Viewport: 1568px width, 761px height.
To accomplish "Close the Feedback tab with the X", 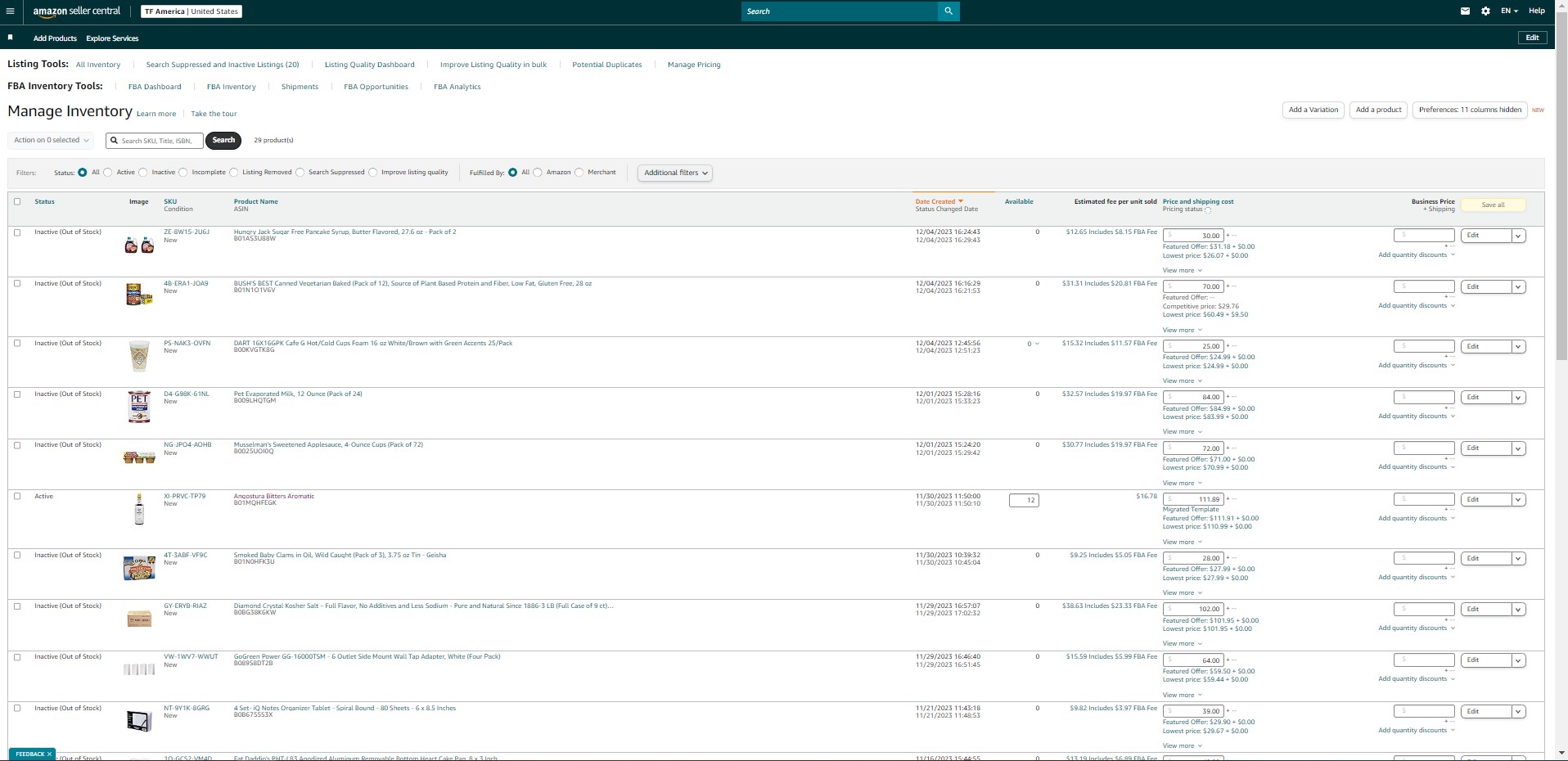I will coord(49,754).
